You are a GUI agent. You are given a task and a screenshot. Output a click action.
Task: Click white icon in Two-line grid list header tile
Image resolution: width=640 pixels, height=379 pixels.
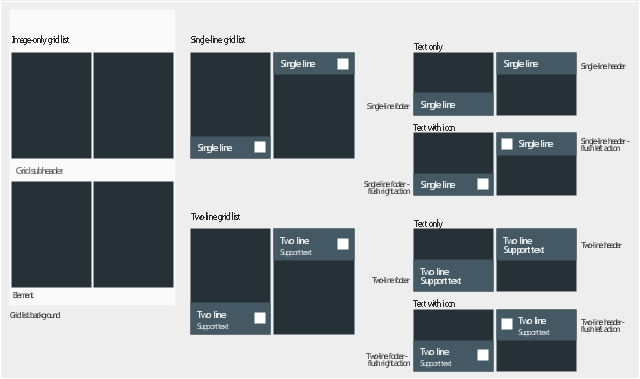click(343, 244)
